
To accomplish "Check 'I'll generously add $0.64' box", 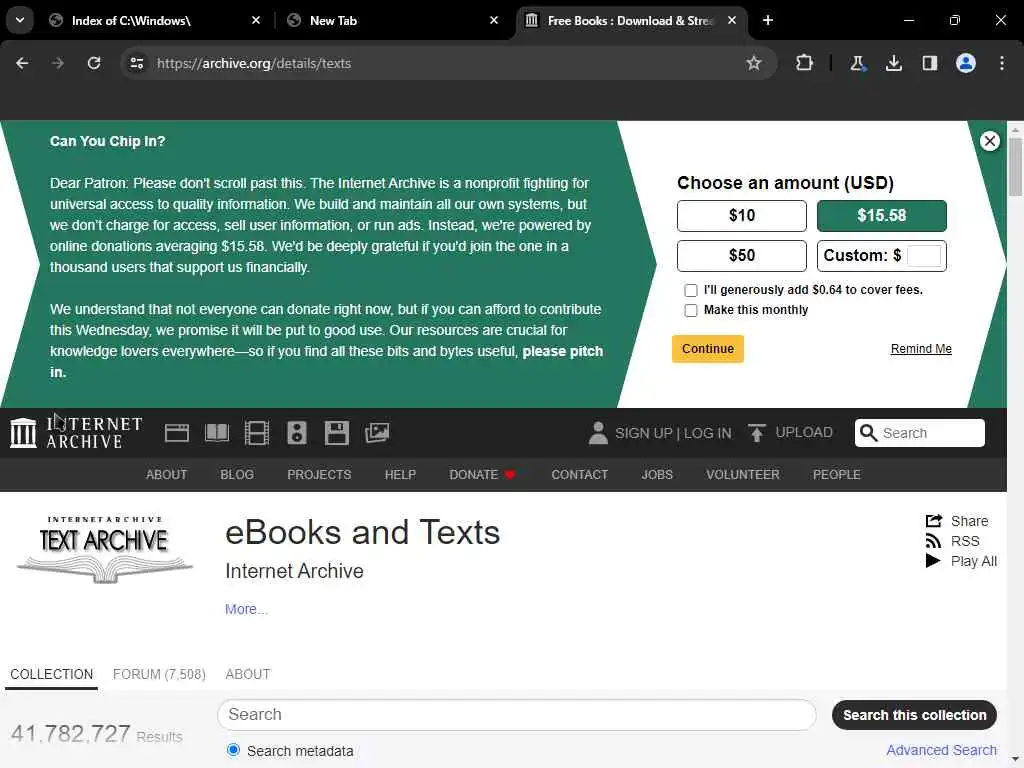I will coord(690,290).
